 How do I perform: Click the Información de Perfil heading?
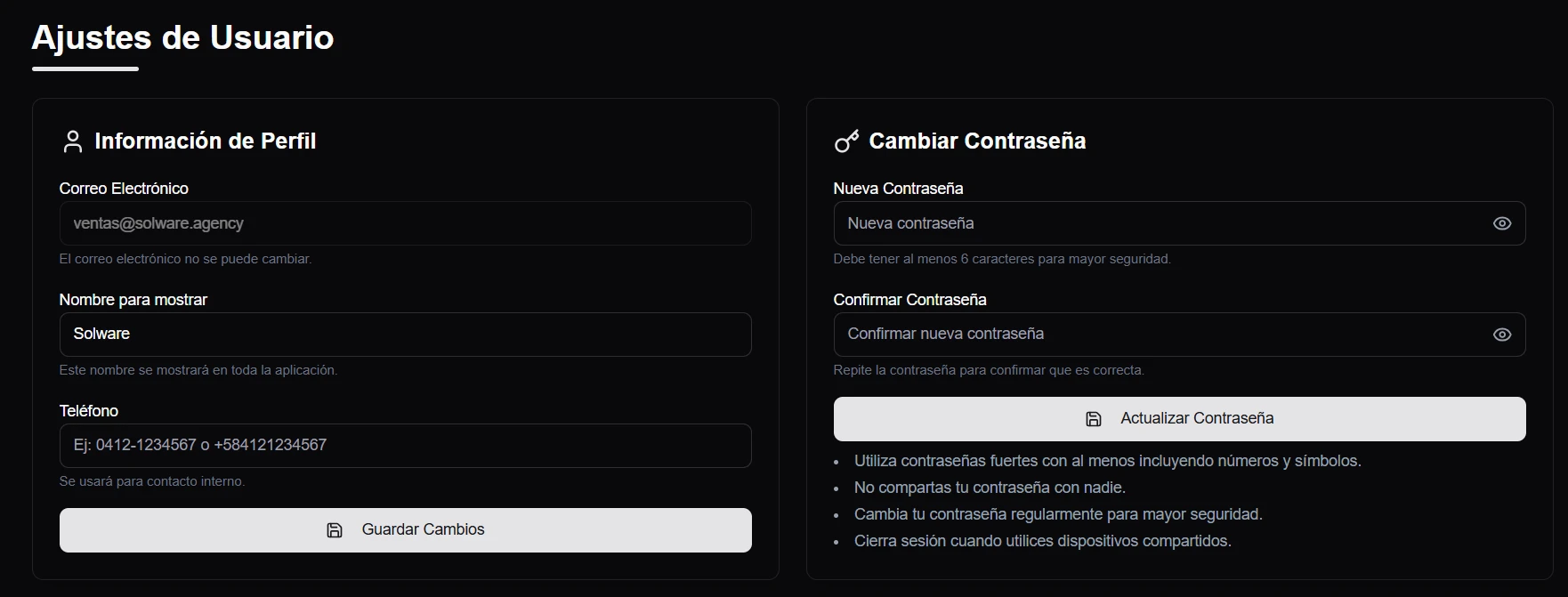(x=205, y=141)
